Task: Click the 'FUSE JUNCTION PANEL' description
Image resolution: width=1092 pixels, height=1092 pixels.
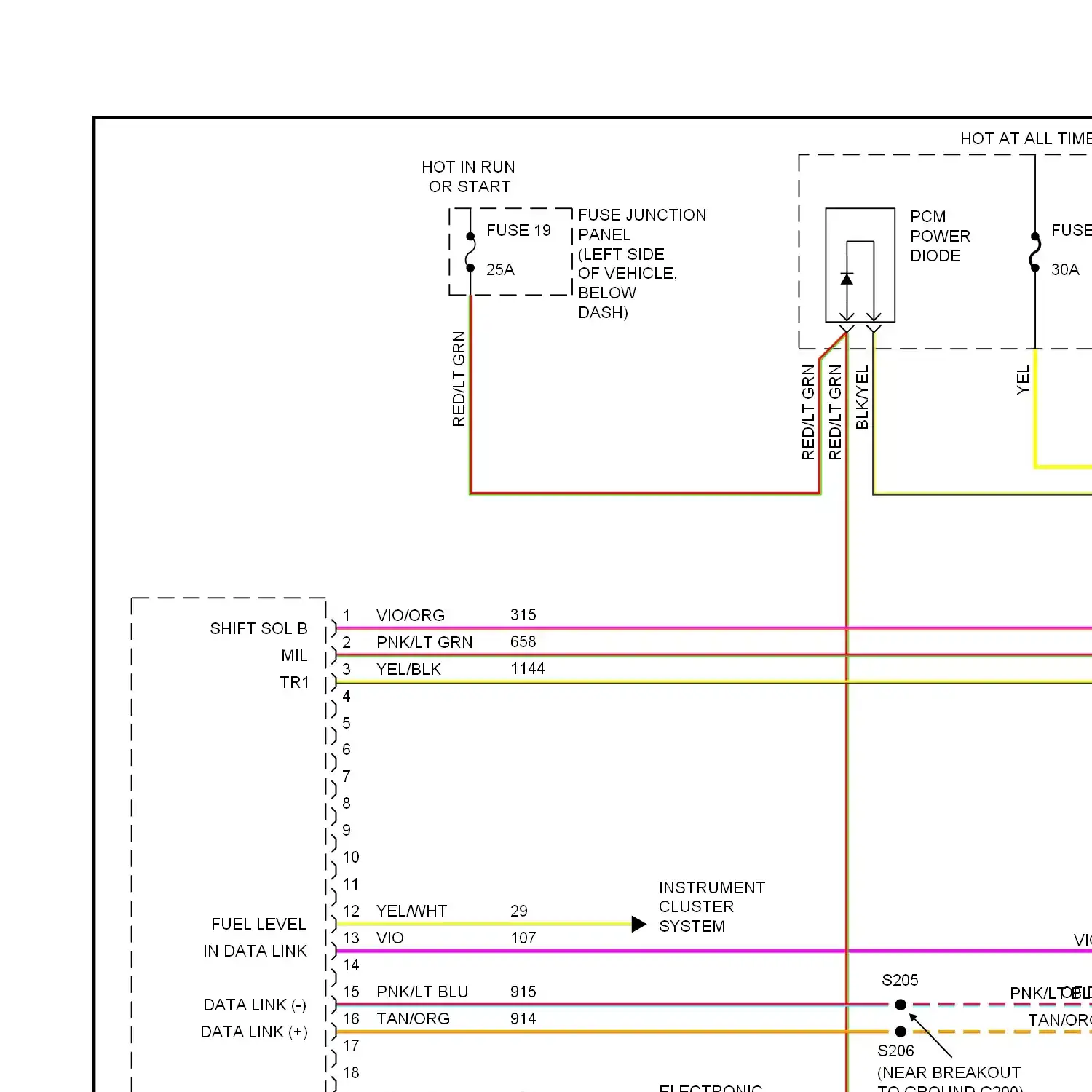Action: point(641,264)
